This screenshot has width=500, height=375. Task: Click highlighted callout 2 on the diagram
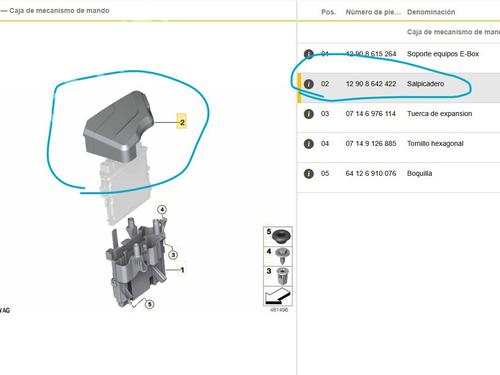point(182,122)
